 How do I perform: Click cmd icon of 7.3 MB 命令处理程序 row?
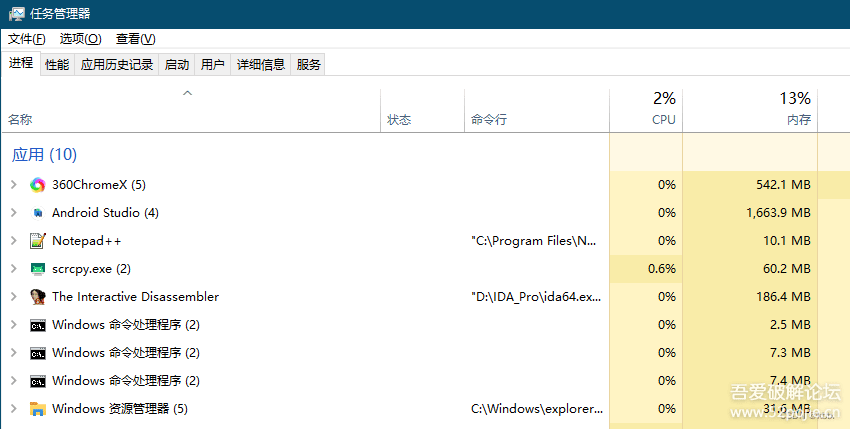coord(37,354)
